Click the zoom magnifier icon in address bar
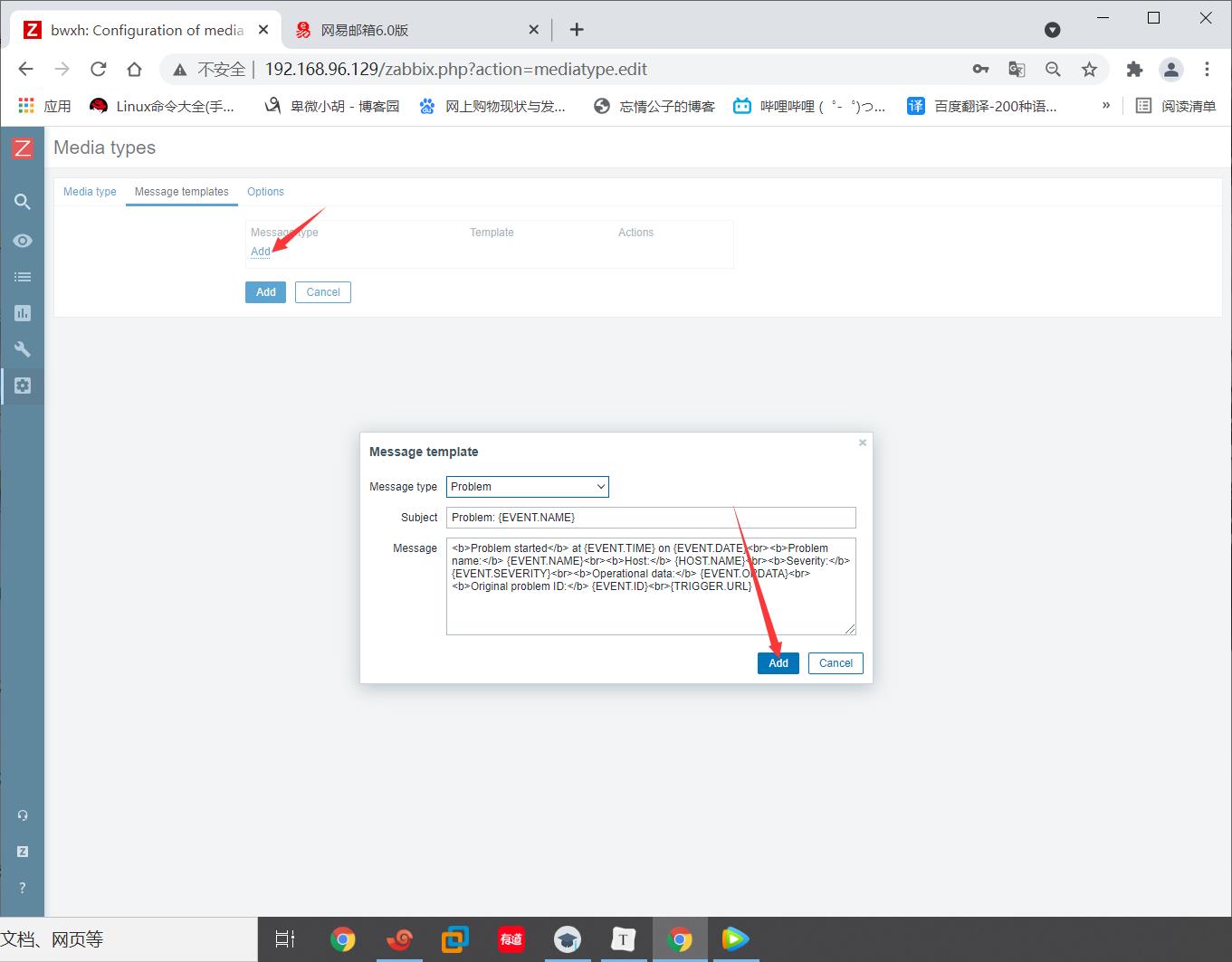The image size is (1232, 962). pos(1053,69)
